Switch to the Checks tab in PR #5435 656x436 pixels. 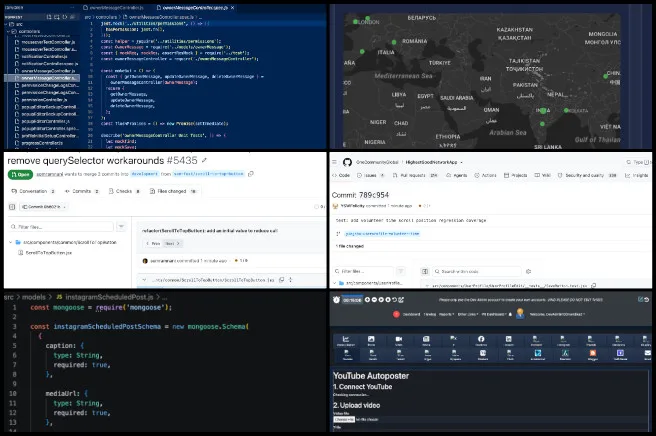tap(124, 191)
